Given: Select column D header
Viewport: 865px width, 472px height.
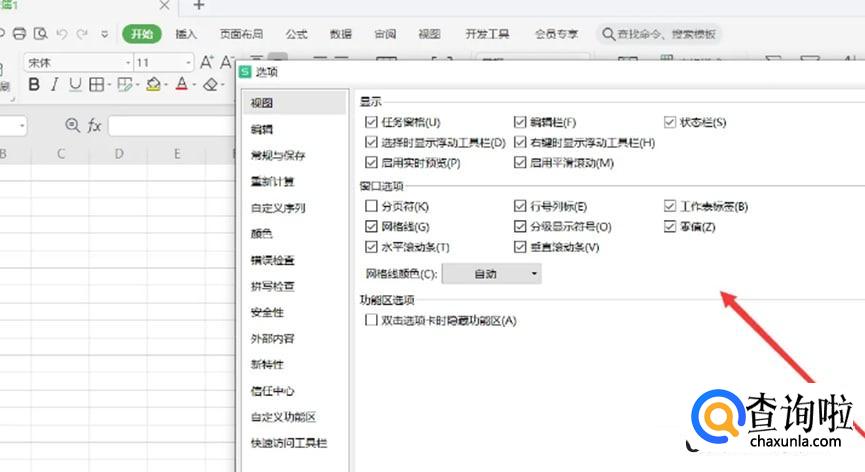Looking at the screenshot, I should click(x=119, y=154).
